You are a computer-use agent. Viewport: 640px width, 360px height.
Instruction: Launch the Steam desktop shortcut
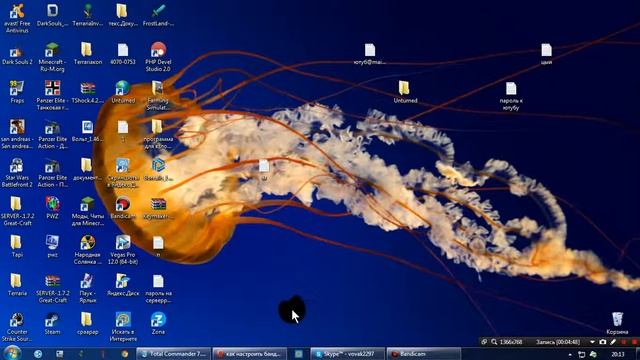tap(52, 323)
